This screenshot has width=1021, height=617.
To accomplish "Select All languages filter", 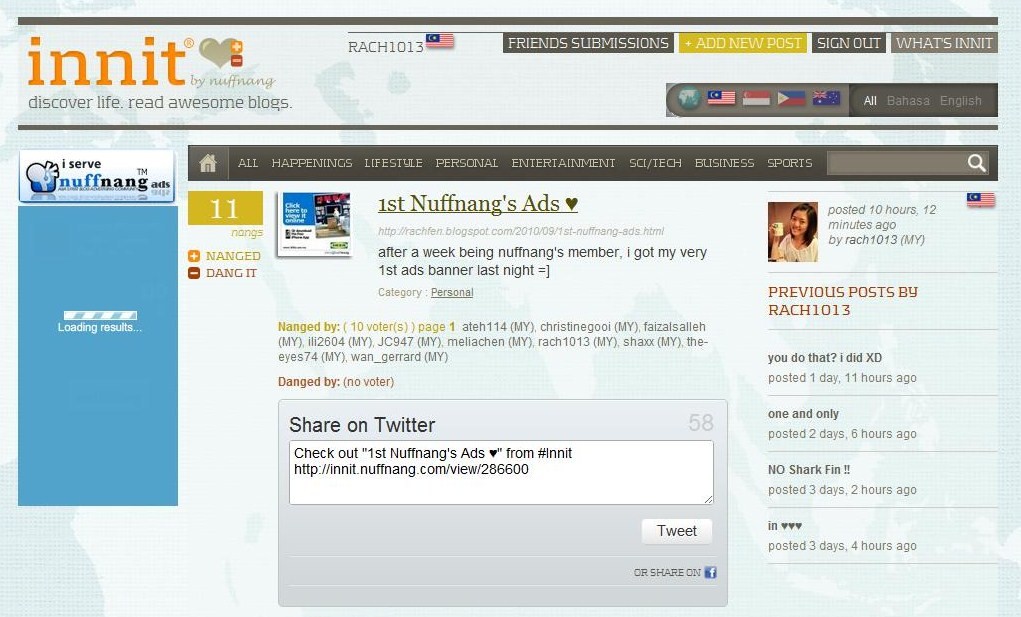I will pyautogui.click(x=870, y=101).
